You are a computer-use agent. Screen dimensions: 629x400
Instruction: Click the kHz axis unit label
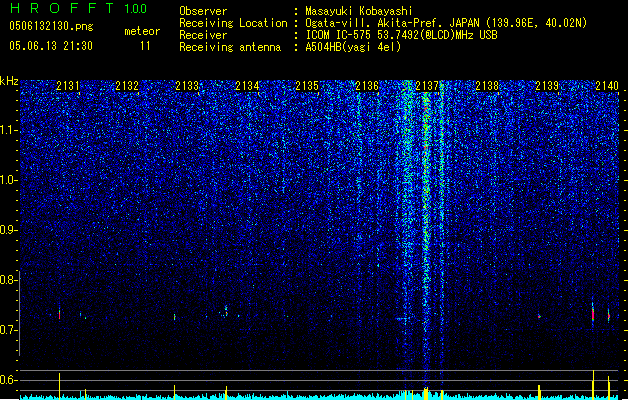9,81
